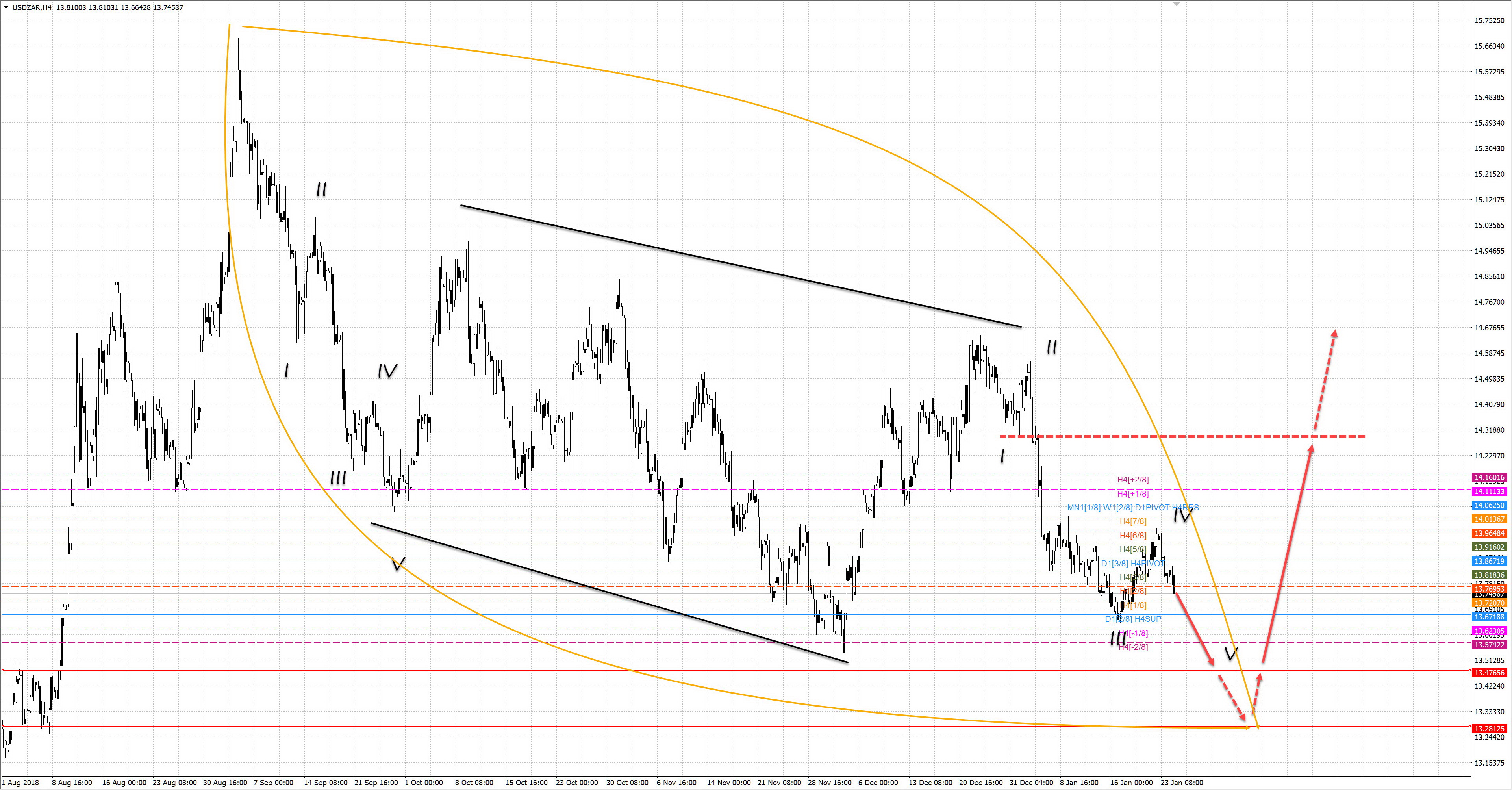This screenshot has height=790, width=1512.
Task: Select the red 13.28125 price label
Action: (x=1490, y=729)
